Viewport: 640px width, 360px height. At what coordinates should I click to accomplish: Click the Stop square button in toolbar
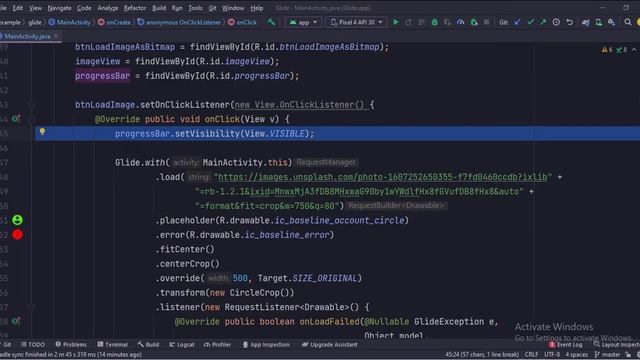(486, 22)
